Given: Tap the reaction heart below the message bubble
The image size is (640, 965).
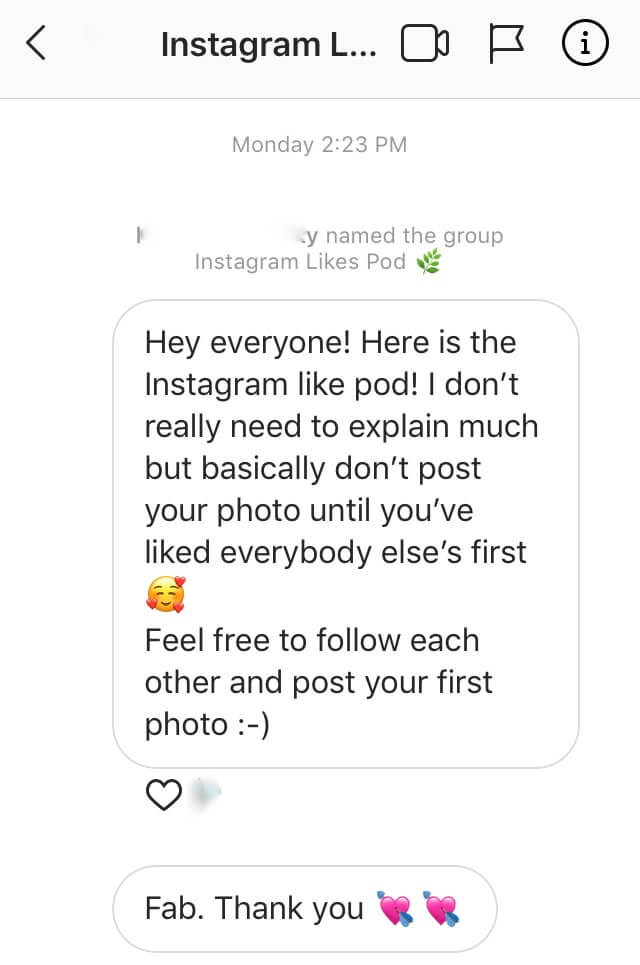Looking at the screenshot, I should coord(161,794).
